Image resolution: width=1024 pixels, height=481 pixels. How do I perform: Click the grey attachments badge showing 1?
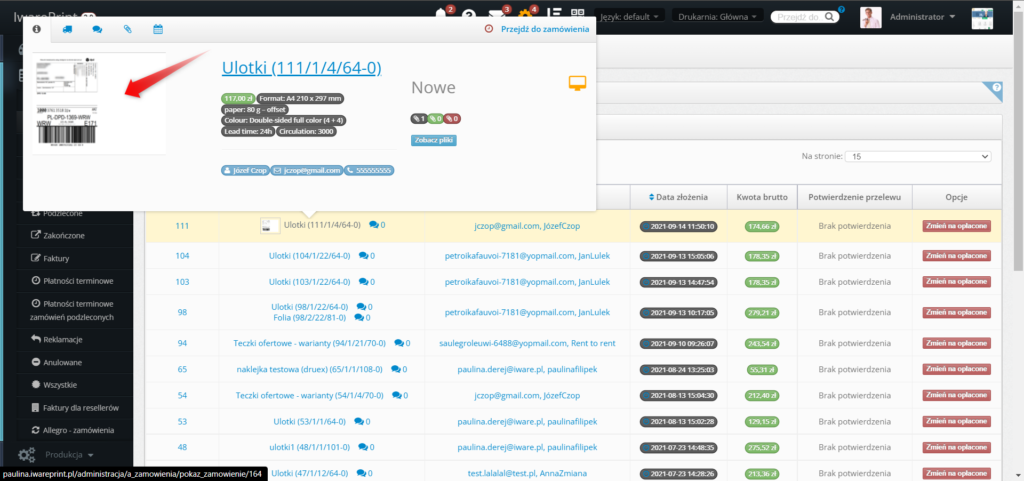pyautogui.click(x=419, y=119)
